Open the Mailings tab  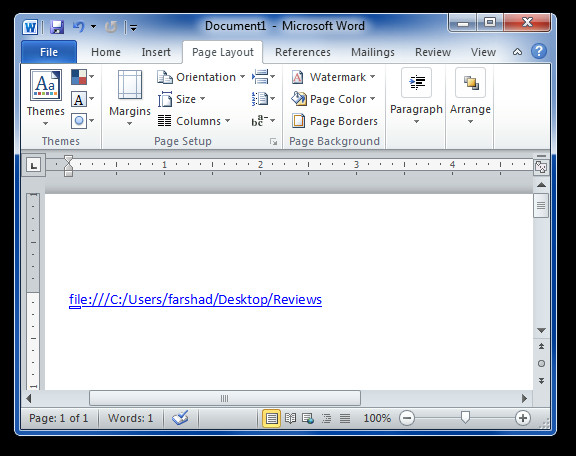tap(372, 52)
